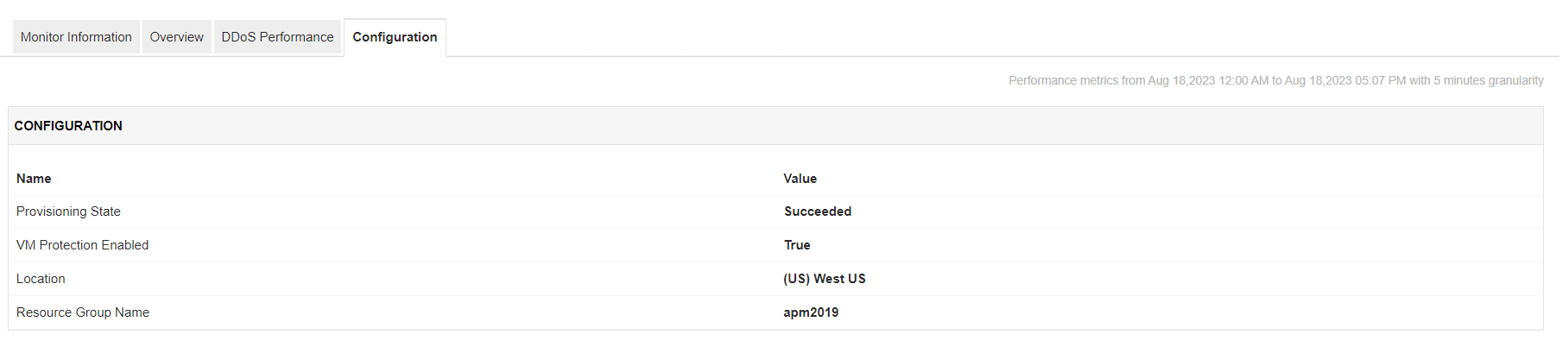
Task: Click the Name column header
Action: [x=34, y=179]
